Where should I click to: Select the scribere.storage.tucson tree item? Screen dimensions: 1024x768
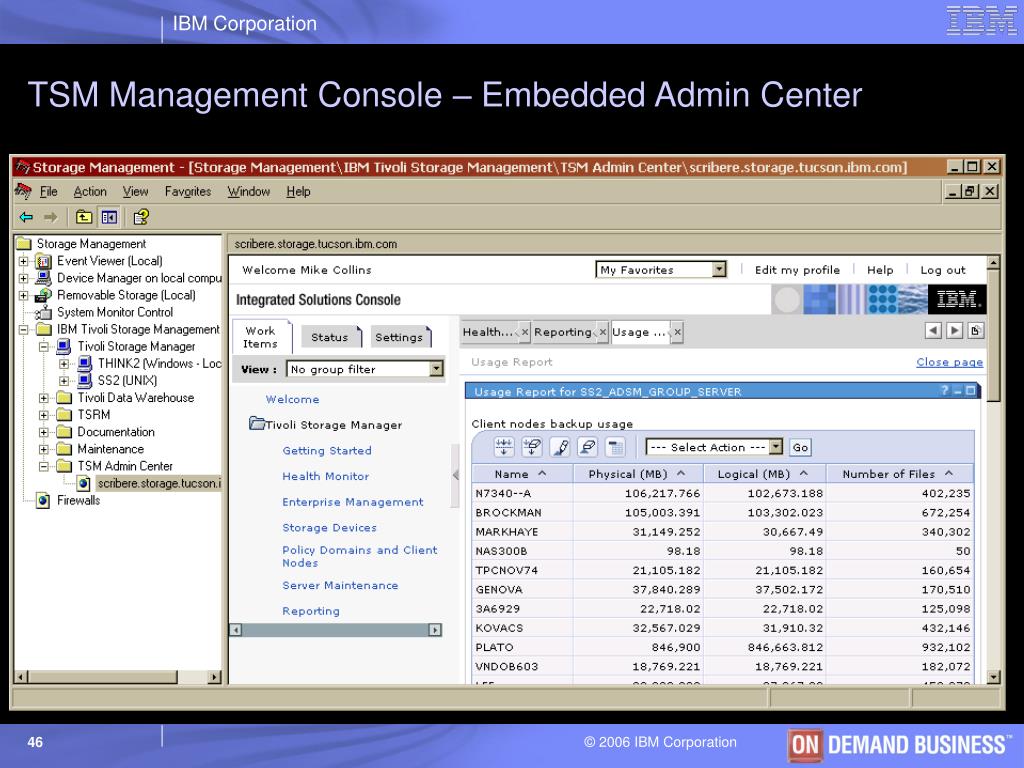pyautogui.click(x=159, y=483)
